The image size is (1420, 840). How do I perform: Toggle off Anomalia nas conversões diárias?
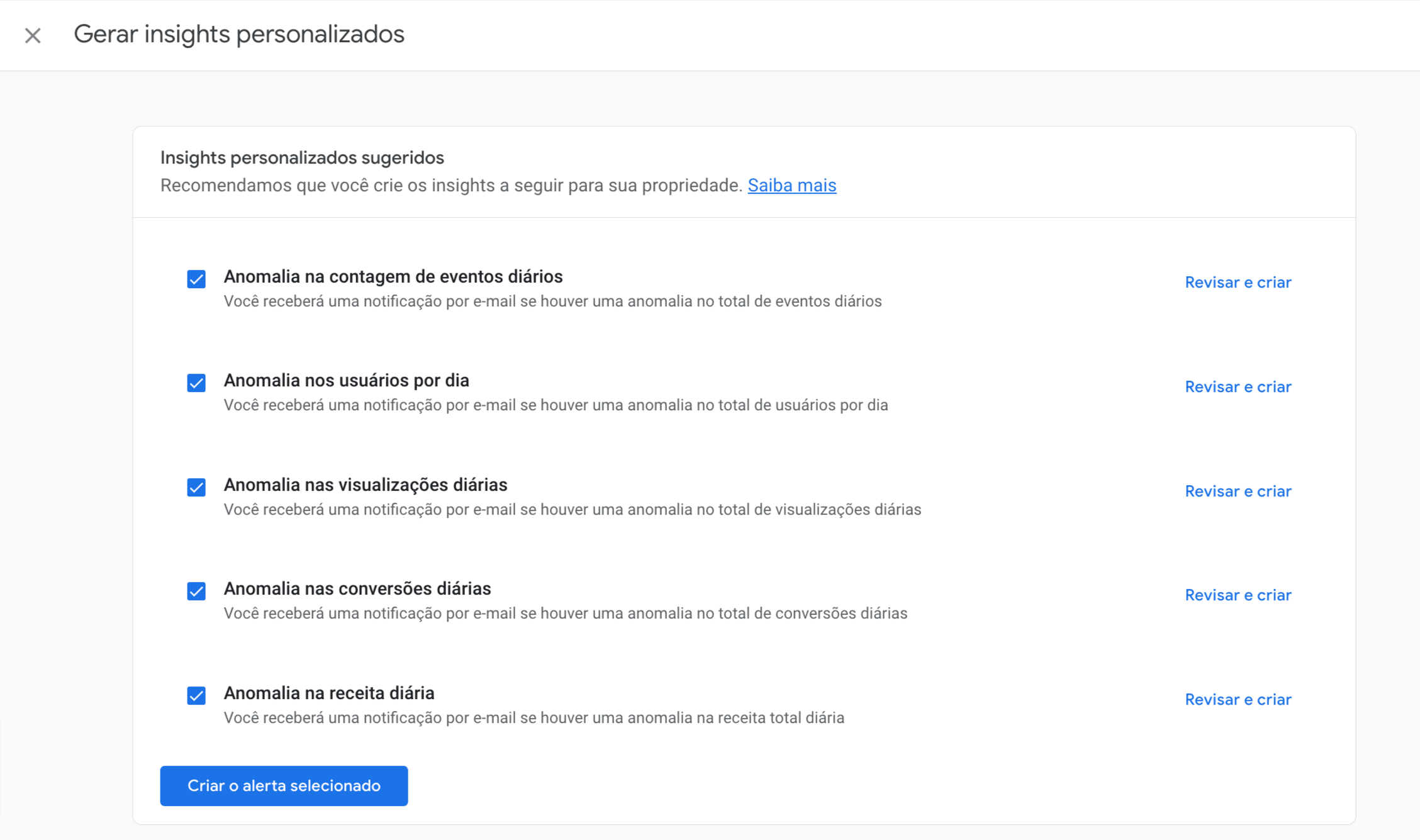(x=196, y=591)
